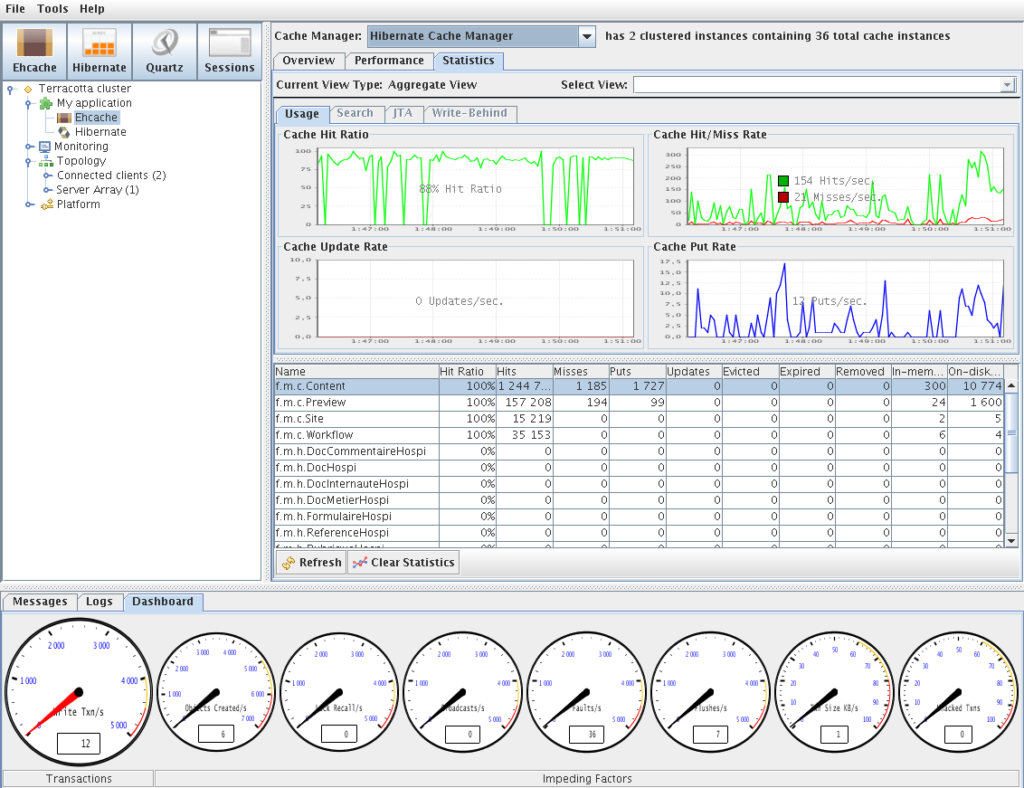Open the Select View combo box
Screen dimensions: 1024x788
[824, 85]
